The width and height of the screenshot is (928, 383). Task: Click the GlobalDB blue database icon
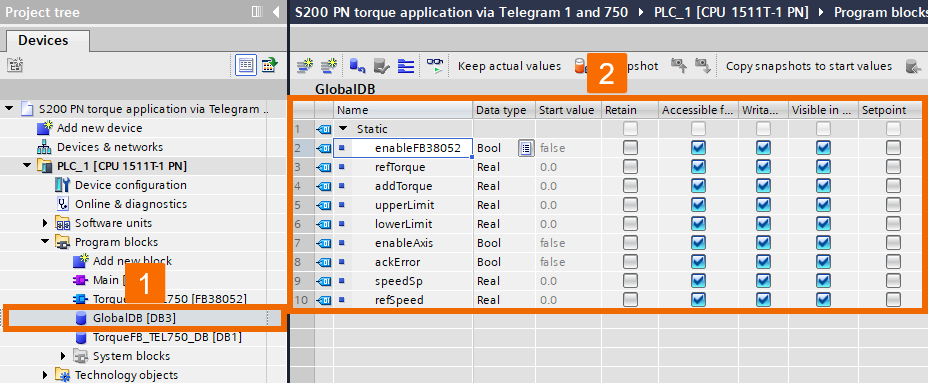click(x=81, y=318)
